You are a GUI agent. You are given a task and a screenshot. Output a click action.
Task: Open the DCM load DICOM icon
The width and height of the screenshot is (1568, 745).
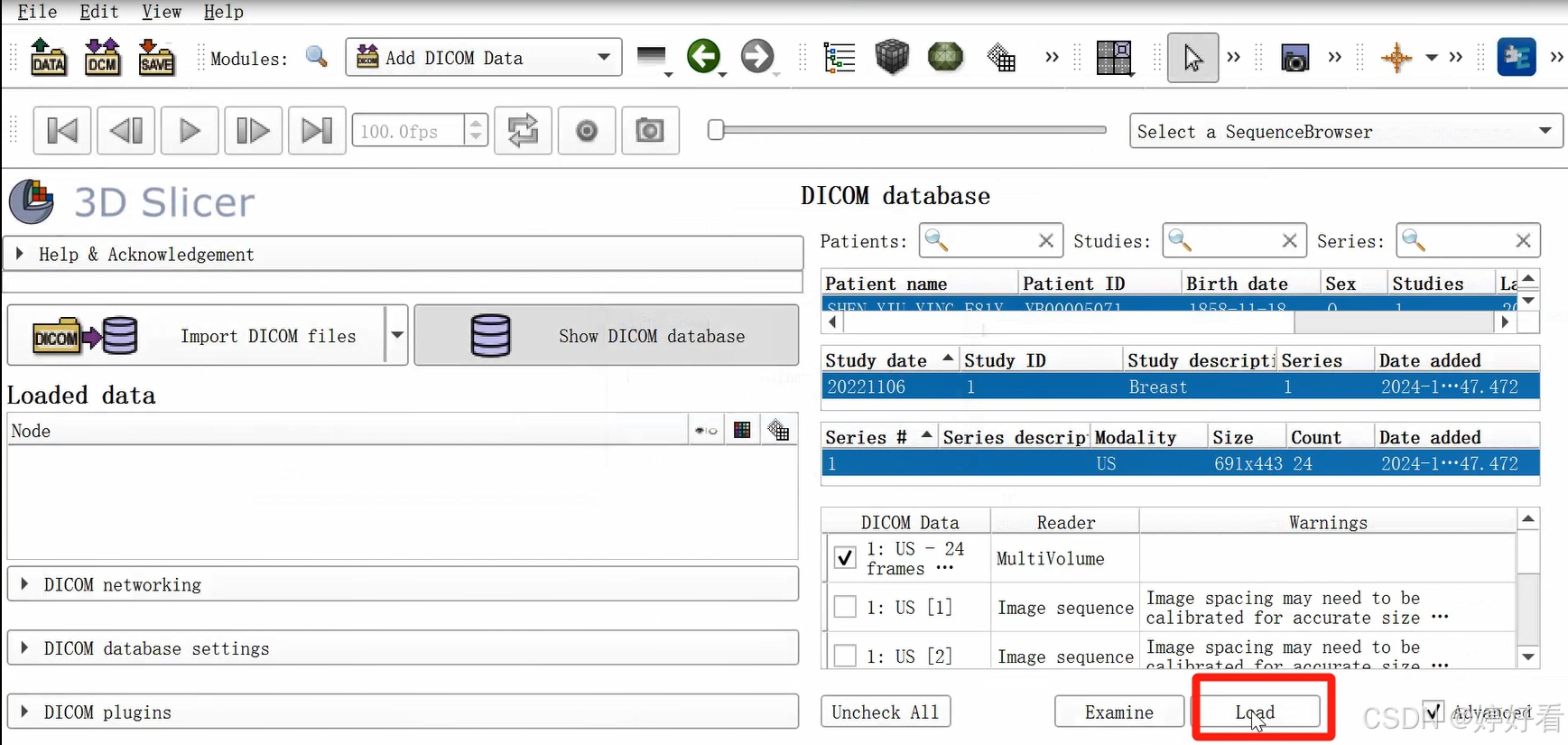pyautogui.click(x=102, y=58)
